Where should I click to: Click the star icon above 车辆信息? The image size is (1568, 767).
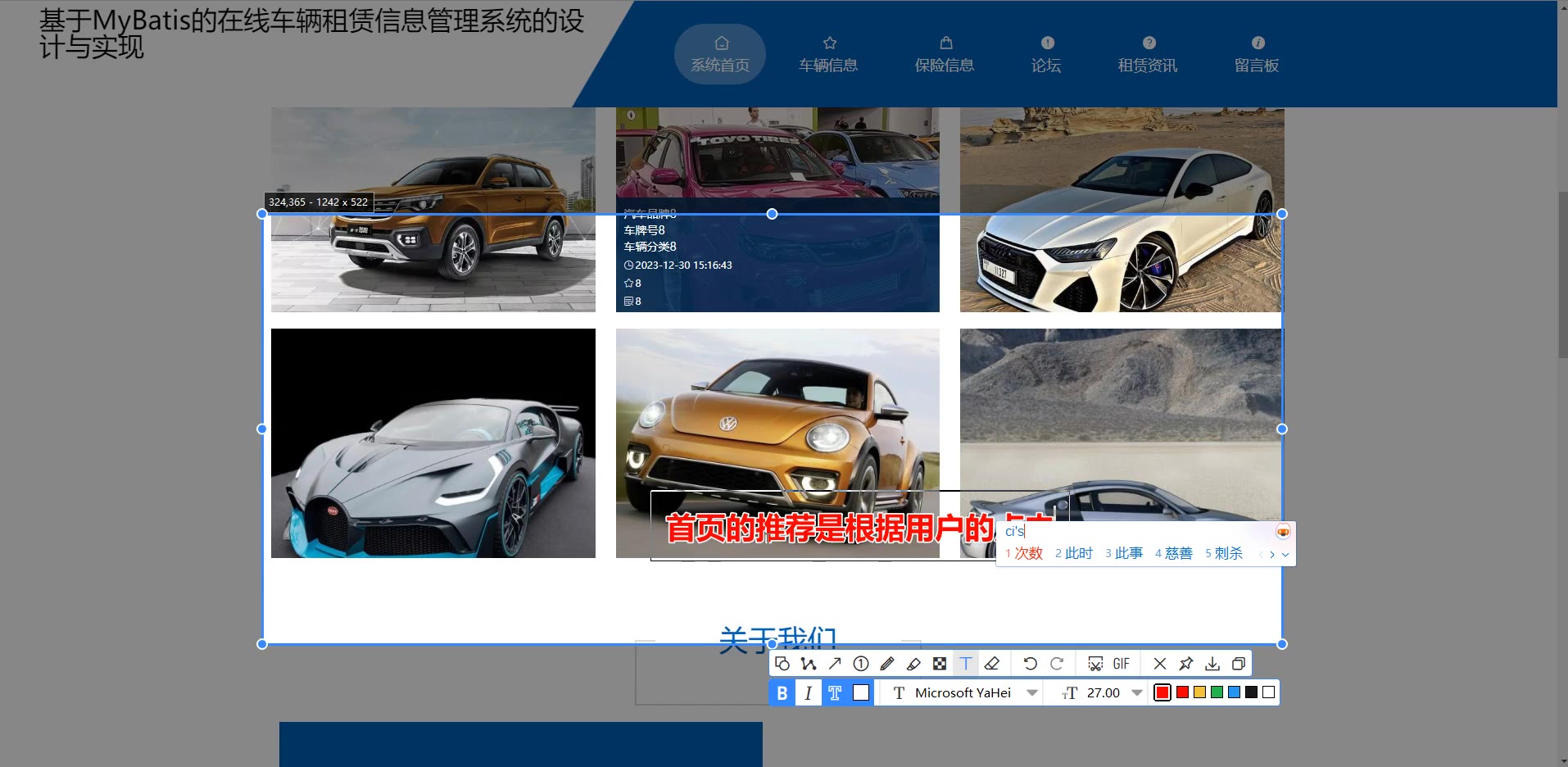[x=830, y=43]
